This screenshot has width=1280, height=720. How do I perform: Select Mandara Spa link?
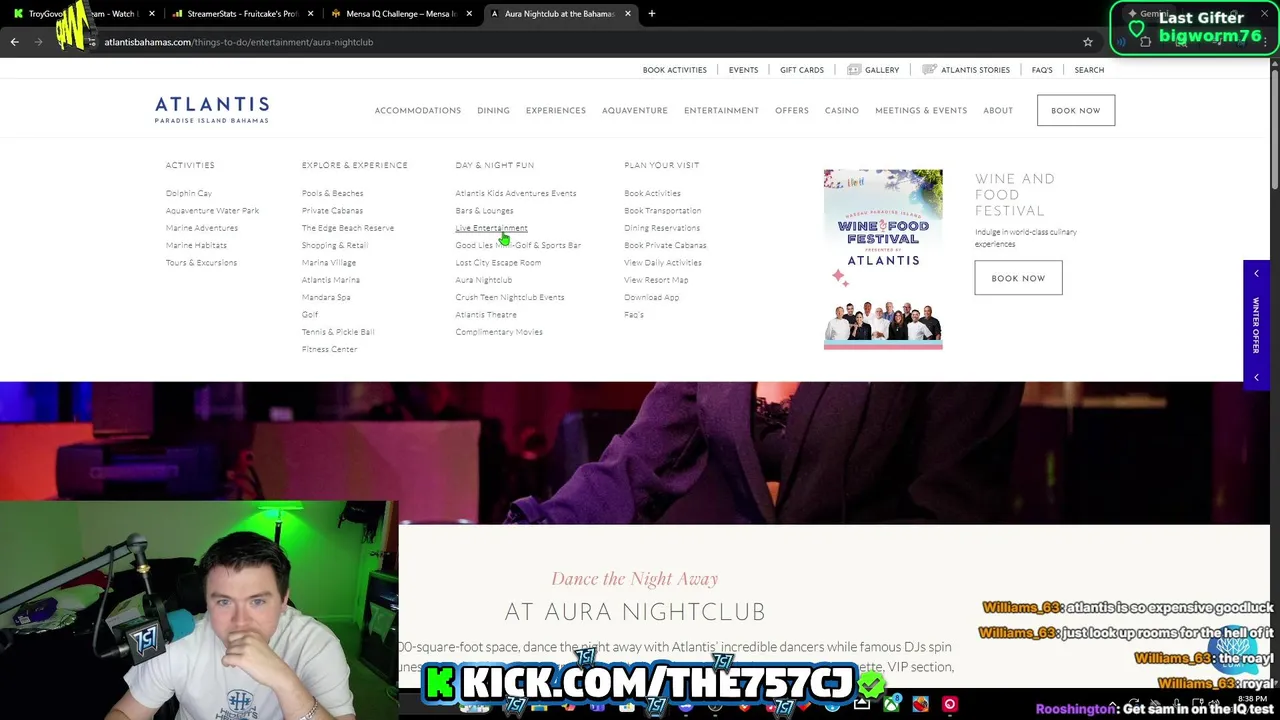326,297
